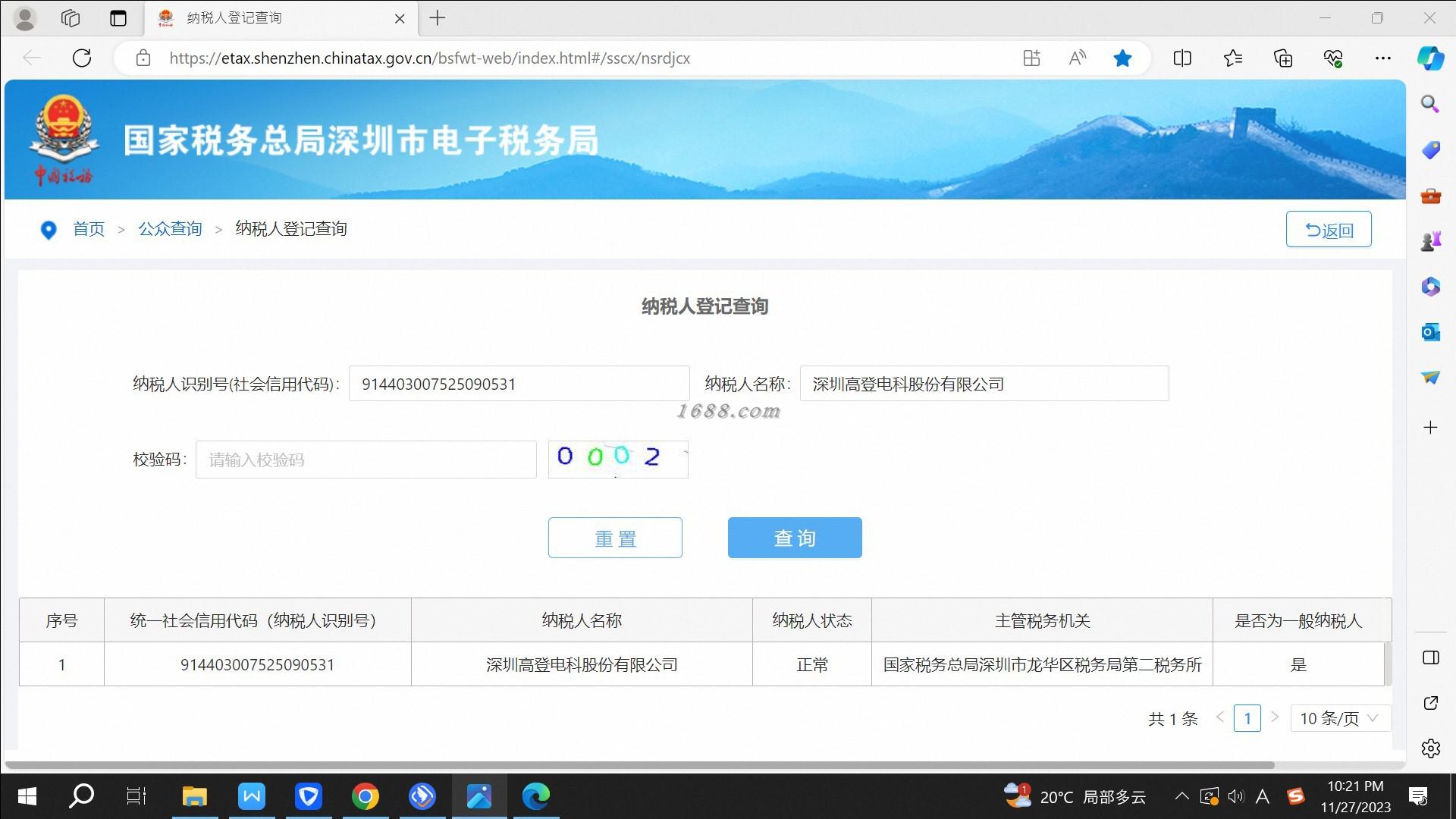1456x819 pixels.
Task: Click the 重置 button
Action: point(615,538)
